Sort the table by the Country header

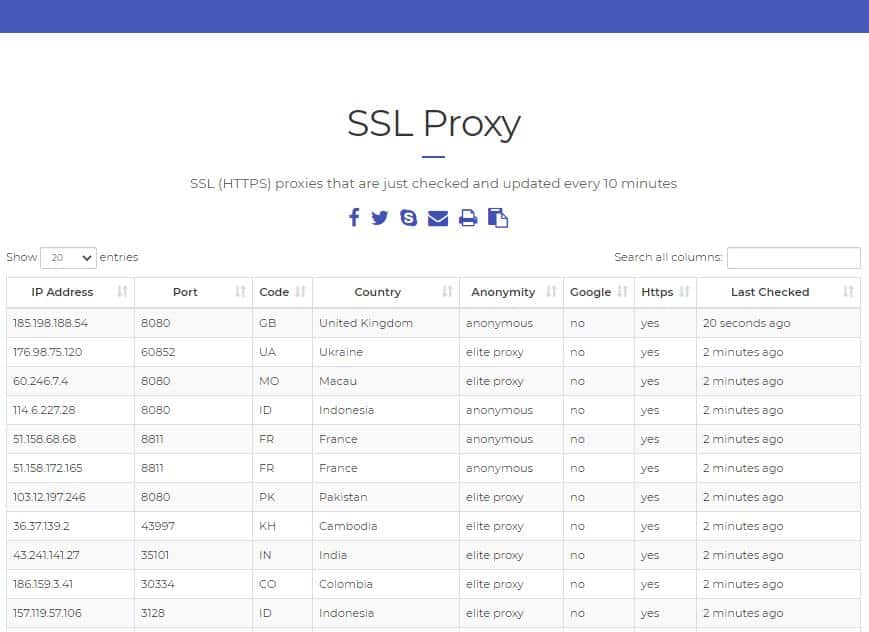coord(377,292)
